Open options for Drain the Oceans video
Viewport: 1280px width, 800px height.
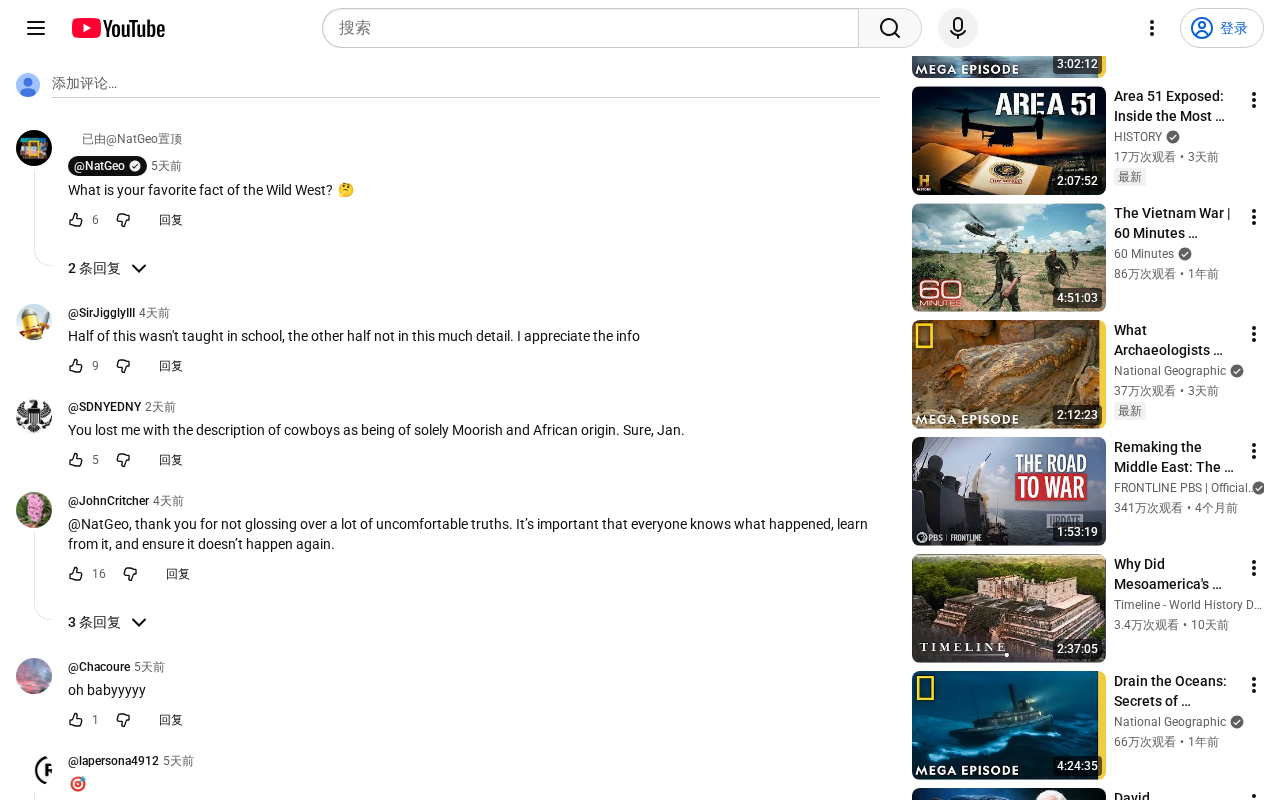pyautogui.click(x=1254, y=685)
